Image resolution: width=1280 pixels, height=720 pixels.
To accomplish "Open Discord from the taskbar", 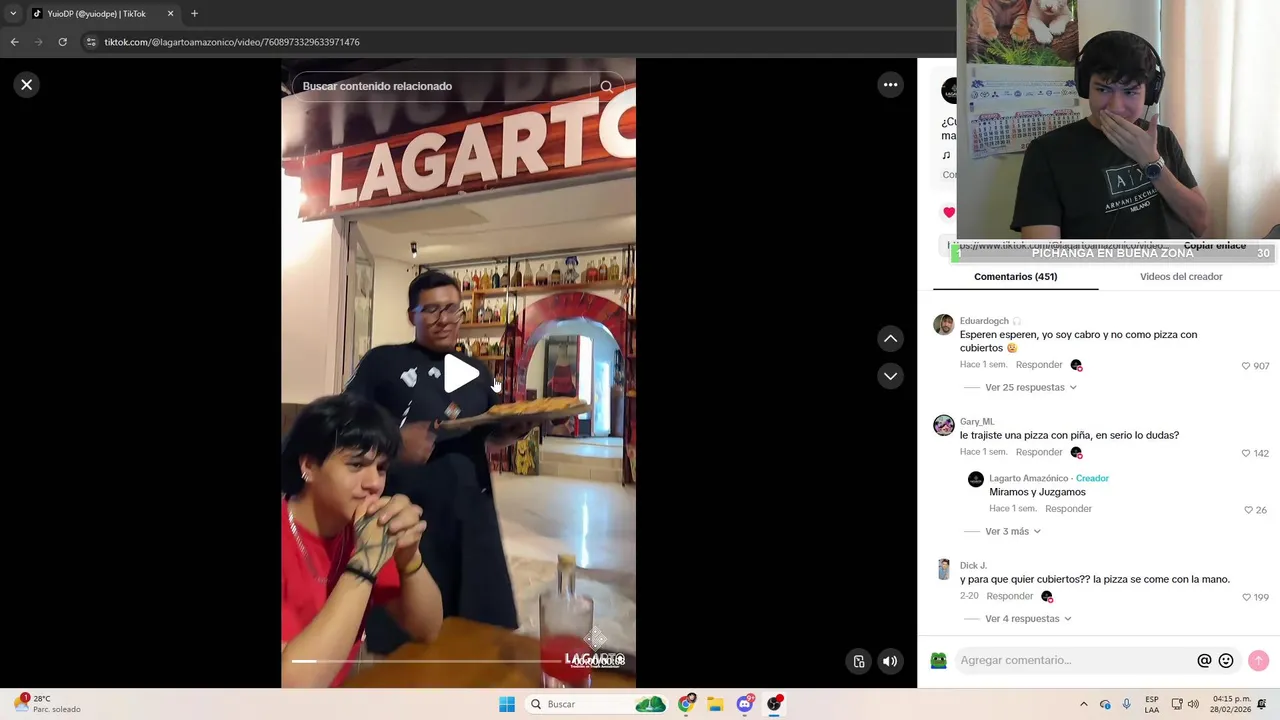I will [x=745, y=704].
